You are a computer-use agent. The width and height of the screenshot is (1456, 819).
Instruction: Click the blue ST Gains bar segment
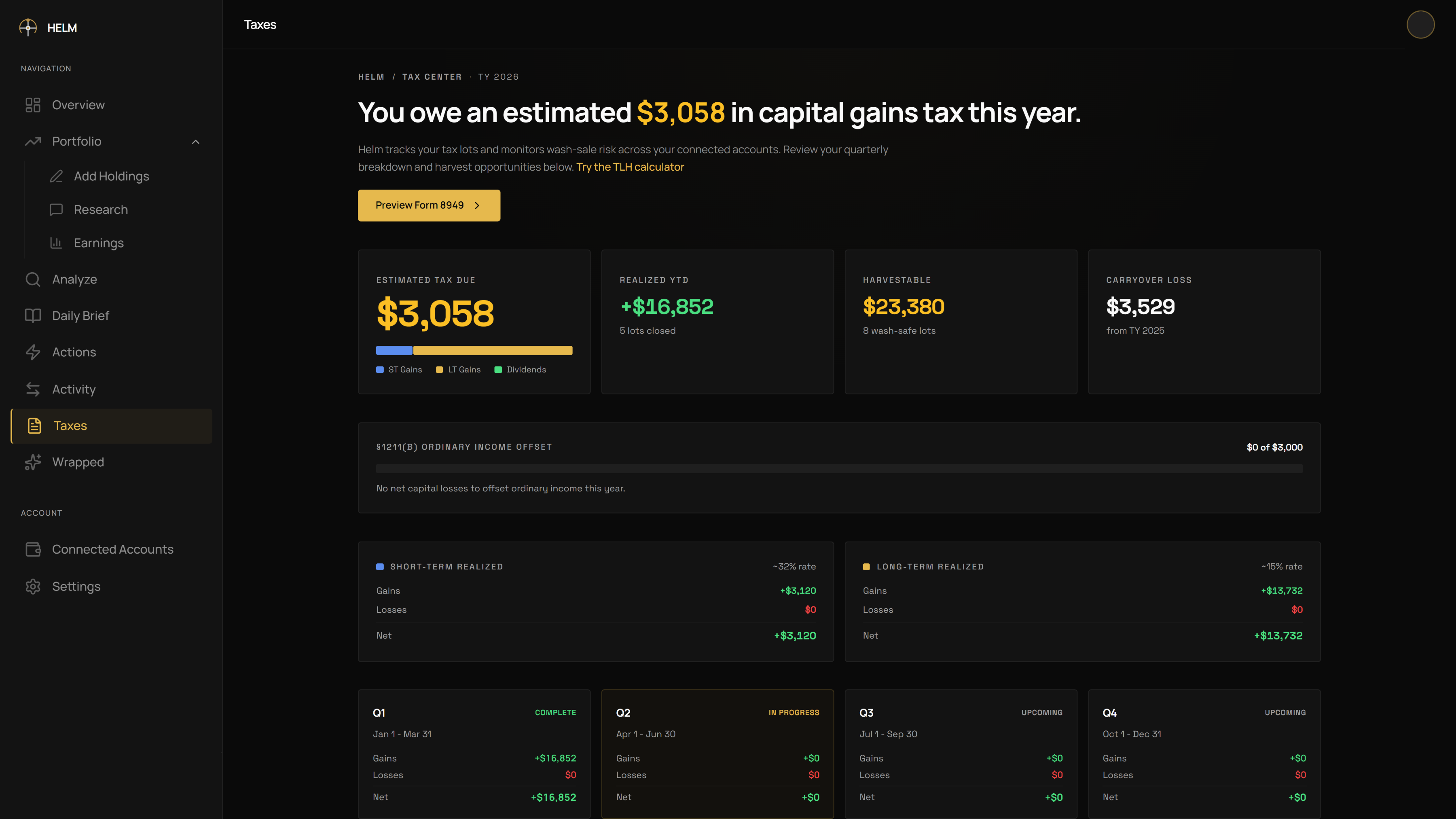(394, 350)
